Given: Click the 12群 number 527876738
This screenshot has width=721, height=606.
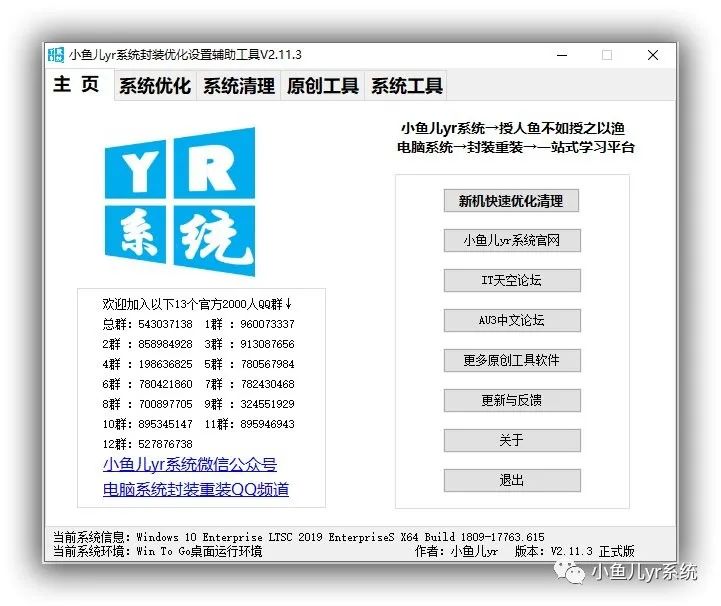Looking at the screenshot, I should pos(166,444).
